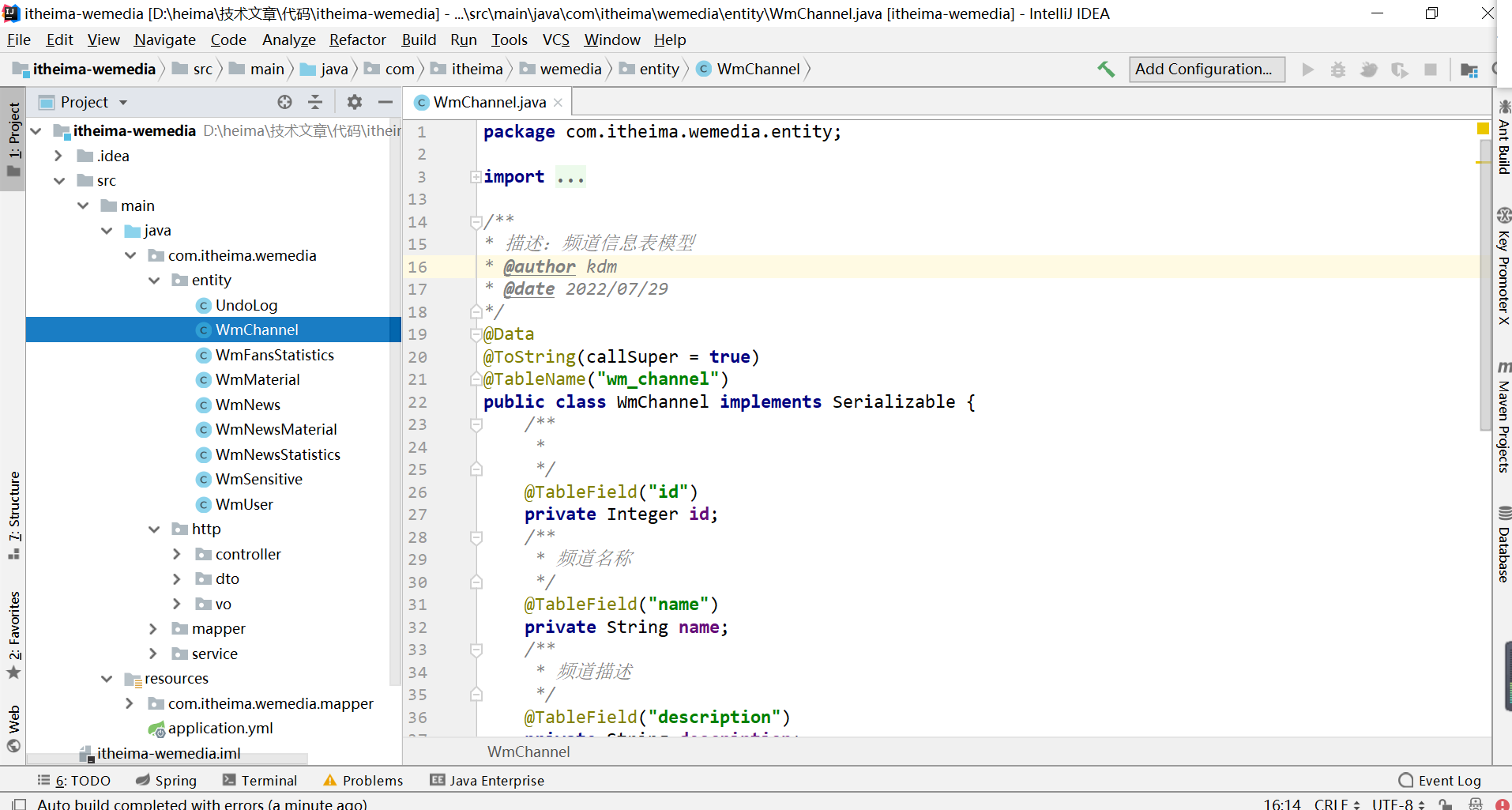Expand the controller package
The height and width of the screenshot is (810, 1512).
177,555
